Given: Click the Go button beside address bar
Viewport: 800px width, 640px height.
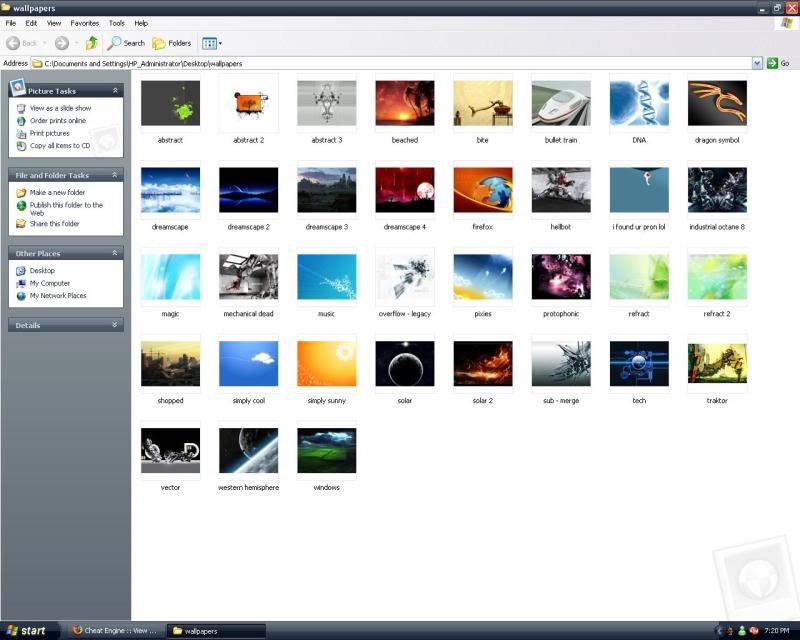Looking at the screenshot, I should 777,63.
